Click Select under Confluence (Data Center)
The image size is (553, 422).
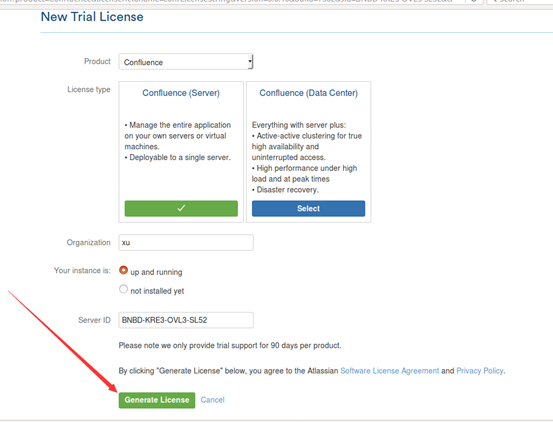point(308,208)
